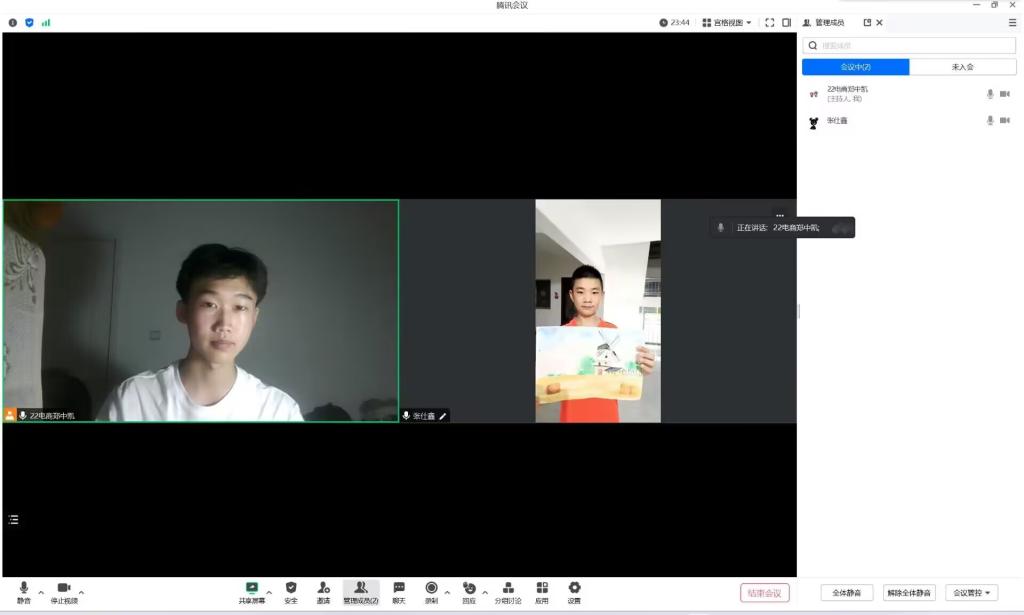Image resolution: width=1024 pixels, height=615 pixels.
Task: Minimize the 腾讯会议 window
Action: 976,5
